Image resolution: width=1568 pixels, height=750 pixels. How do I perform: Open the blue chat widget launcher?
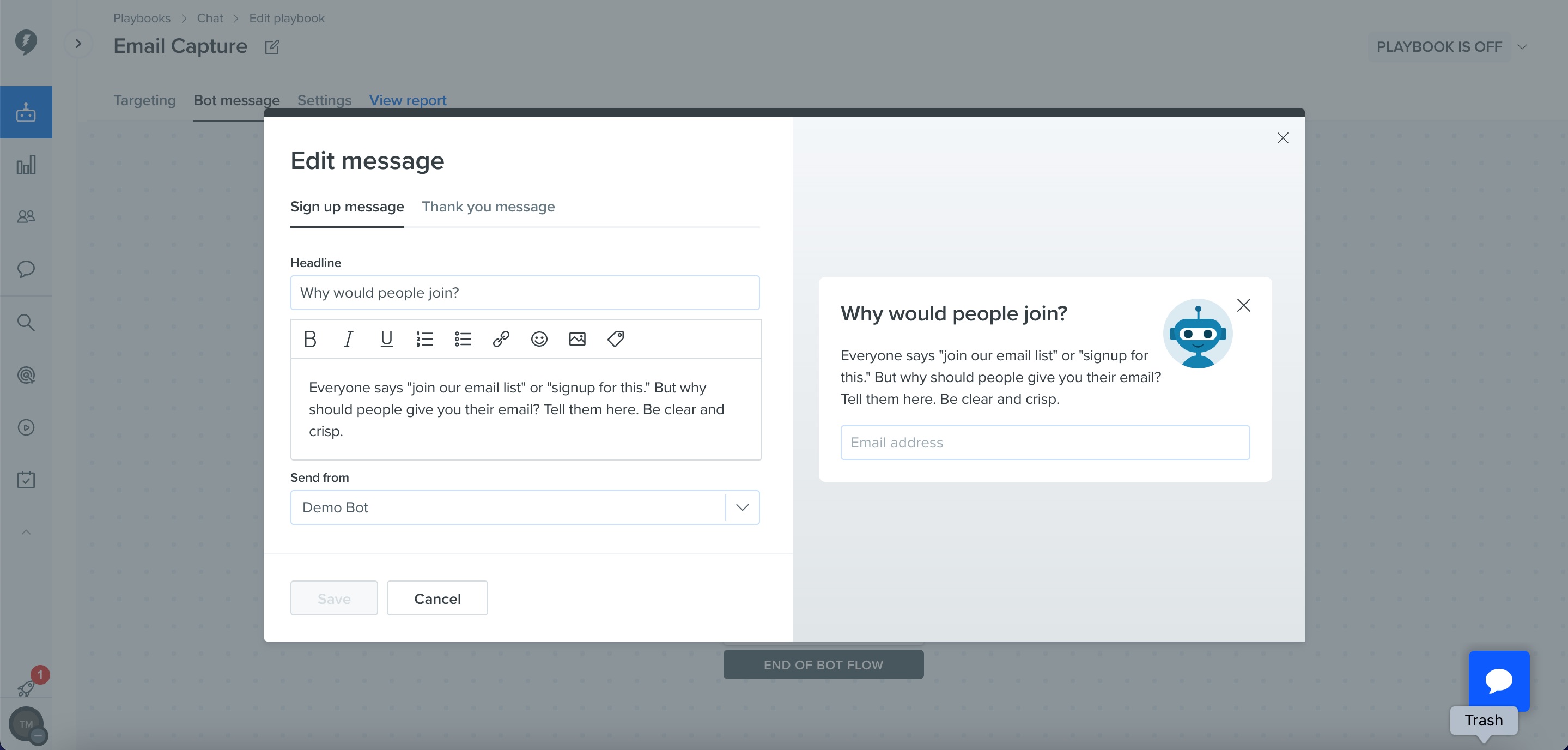coord(1499,681)
